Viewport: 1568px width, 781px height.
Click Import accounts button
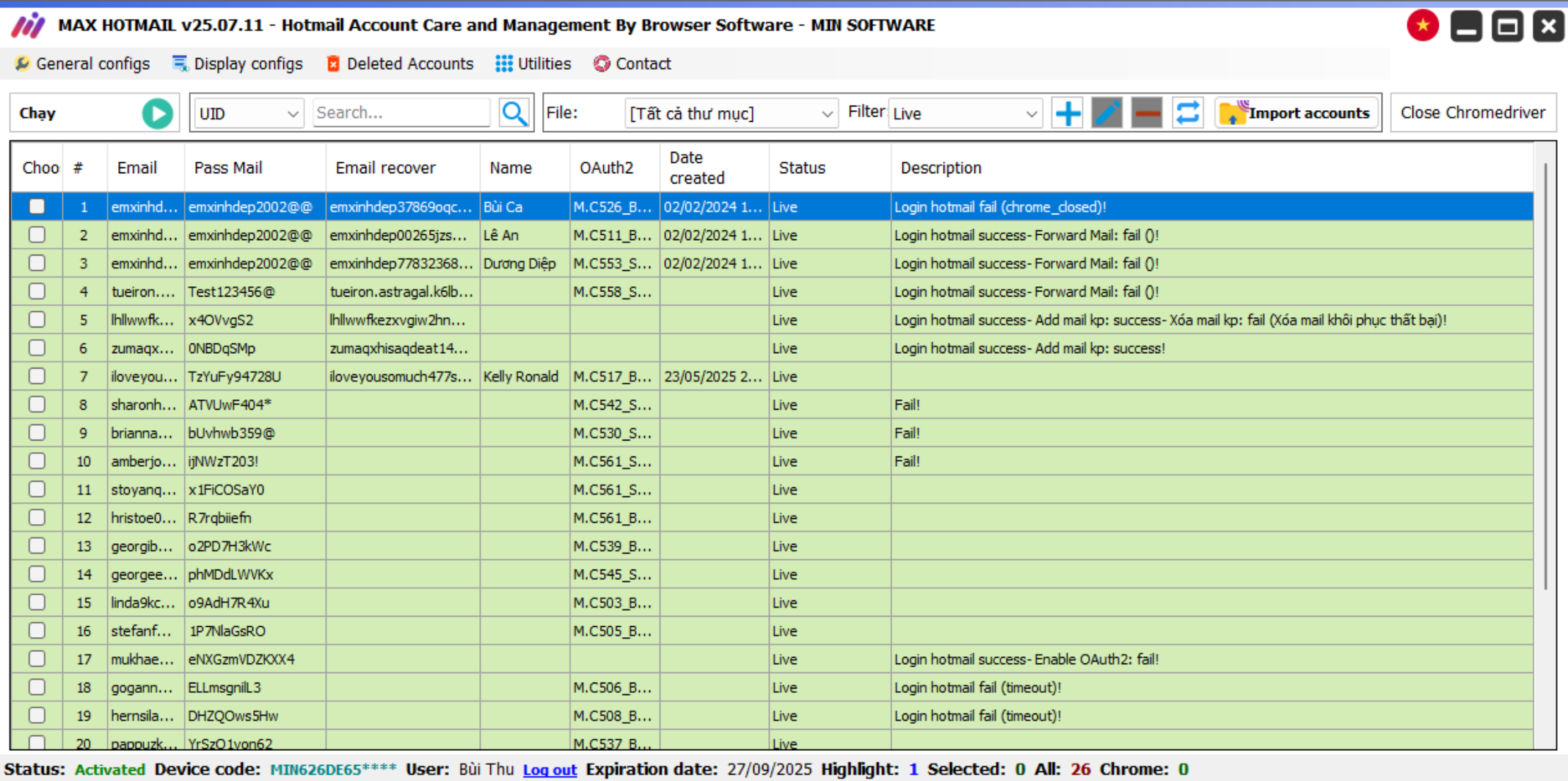click(x=1297, y=113)
